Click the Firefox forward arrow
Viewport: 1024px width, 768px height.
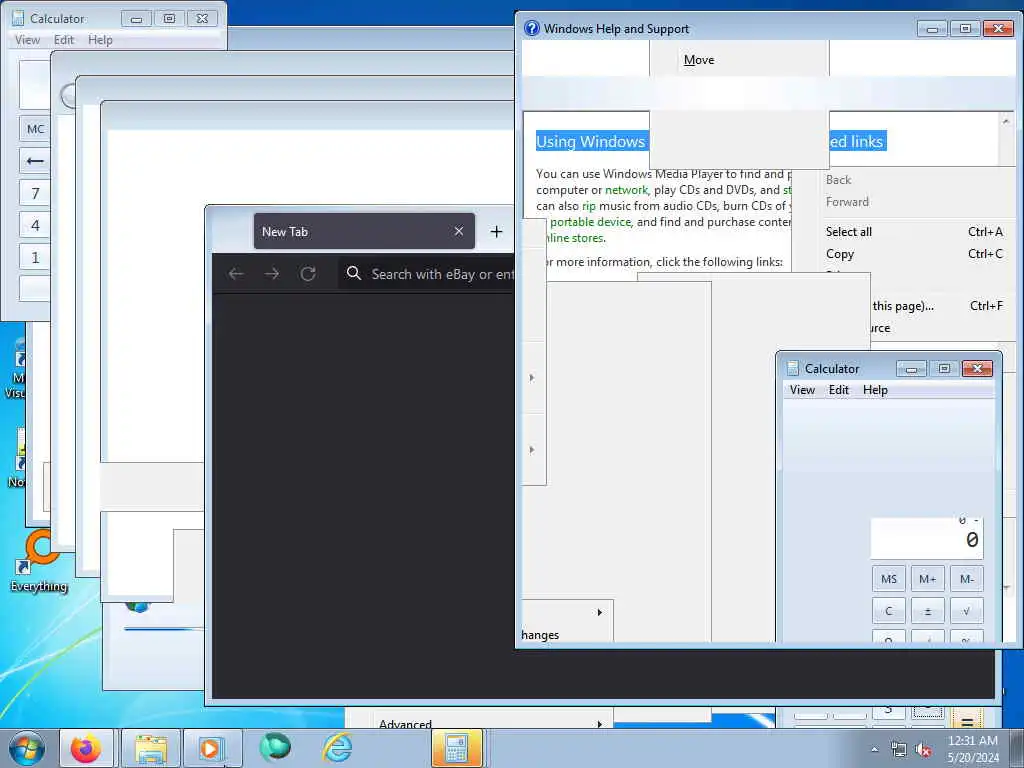point(272,274)
